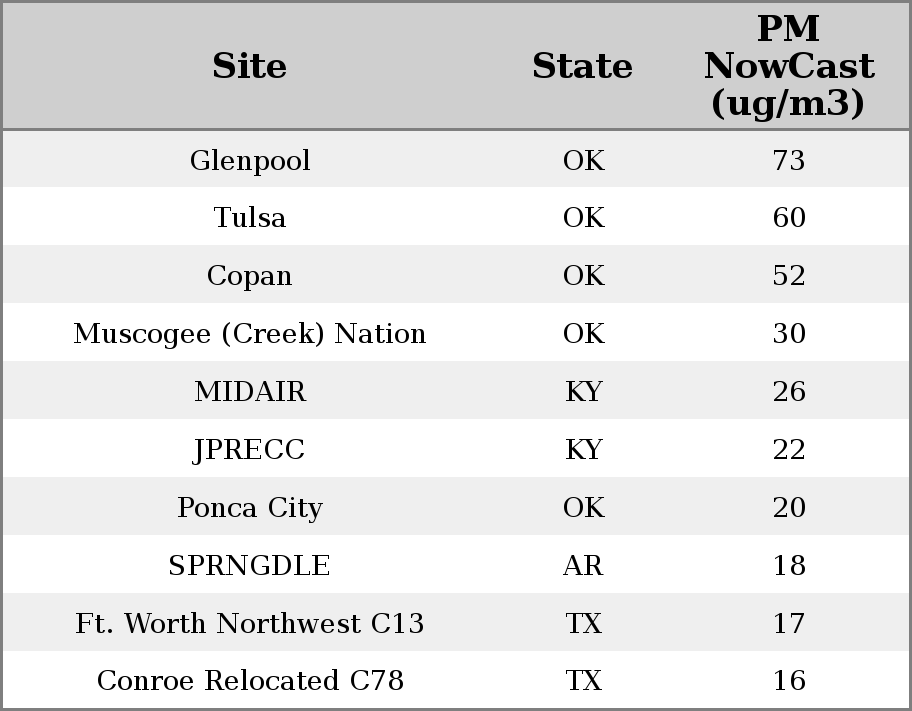Select Muscogee (Creek) Nation site cell
Screen dimensions: 912x711
click(x=250, y=334)
